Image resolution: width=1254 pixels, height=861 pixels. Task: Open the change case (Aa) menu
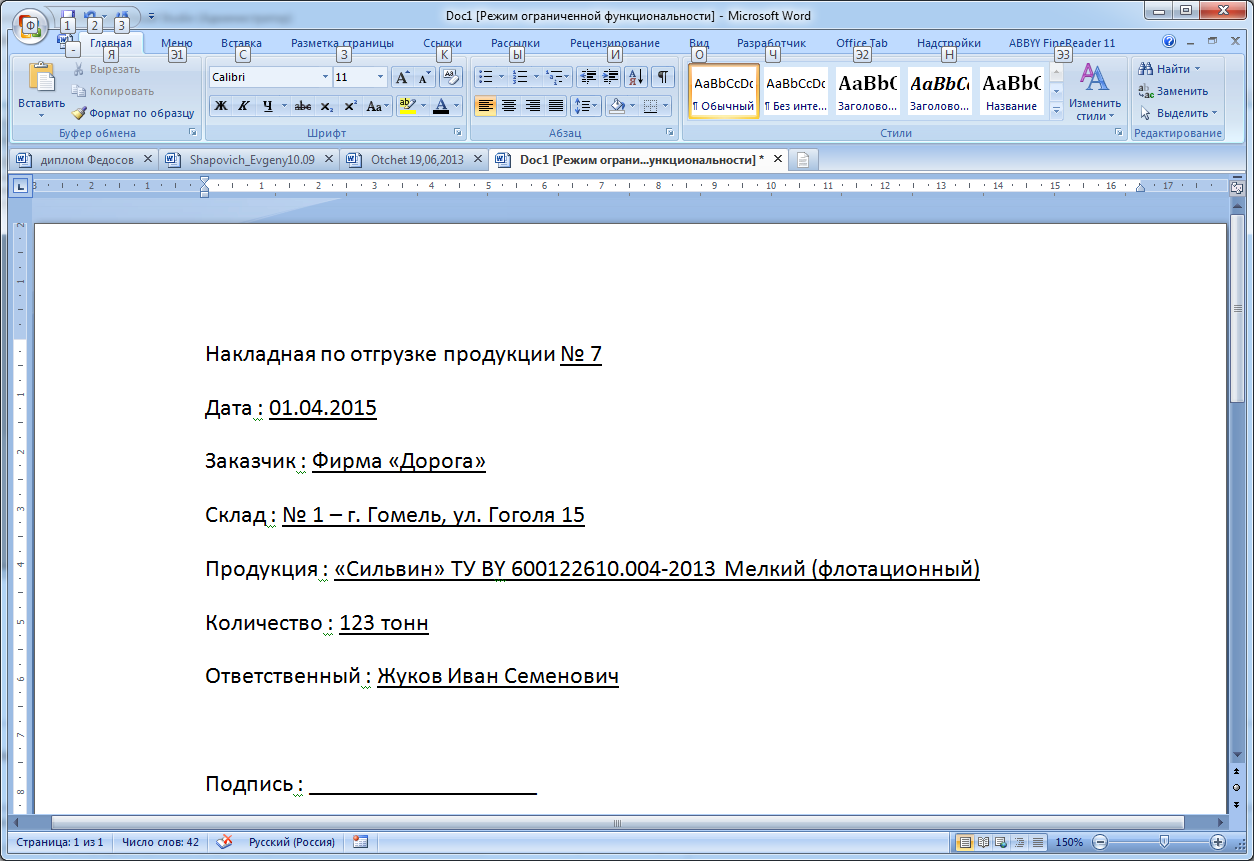coord(377,105)
